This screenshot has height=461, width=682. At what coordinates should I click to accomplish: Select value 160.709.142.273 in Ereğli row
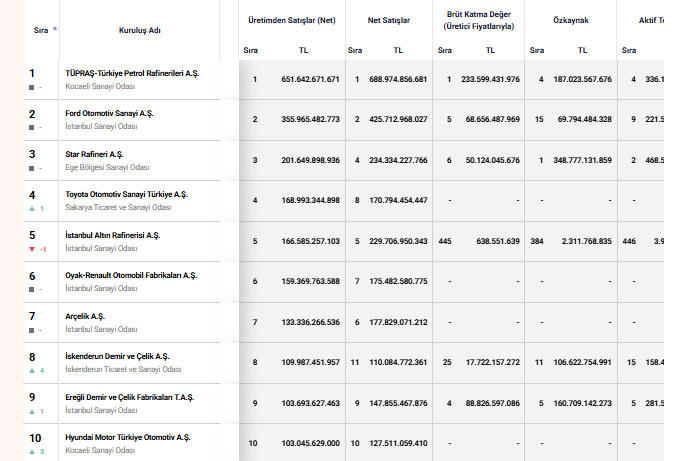(582, 403)
